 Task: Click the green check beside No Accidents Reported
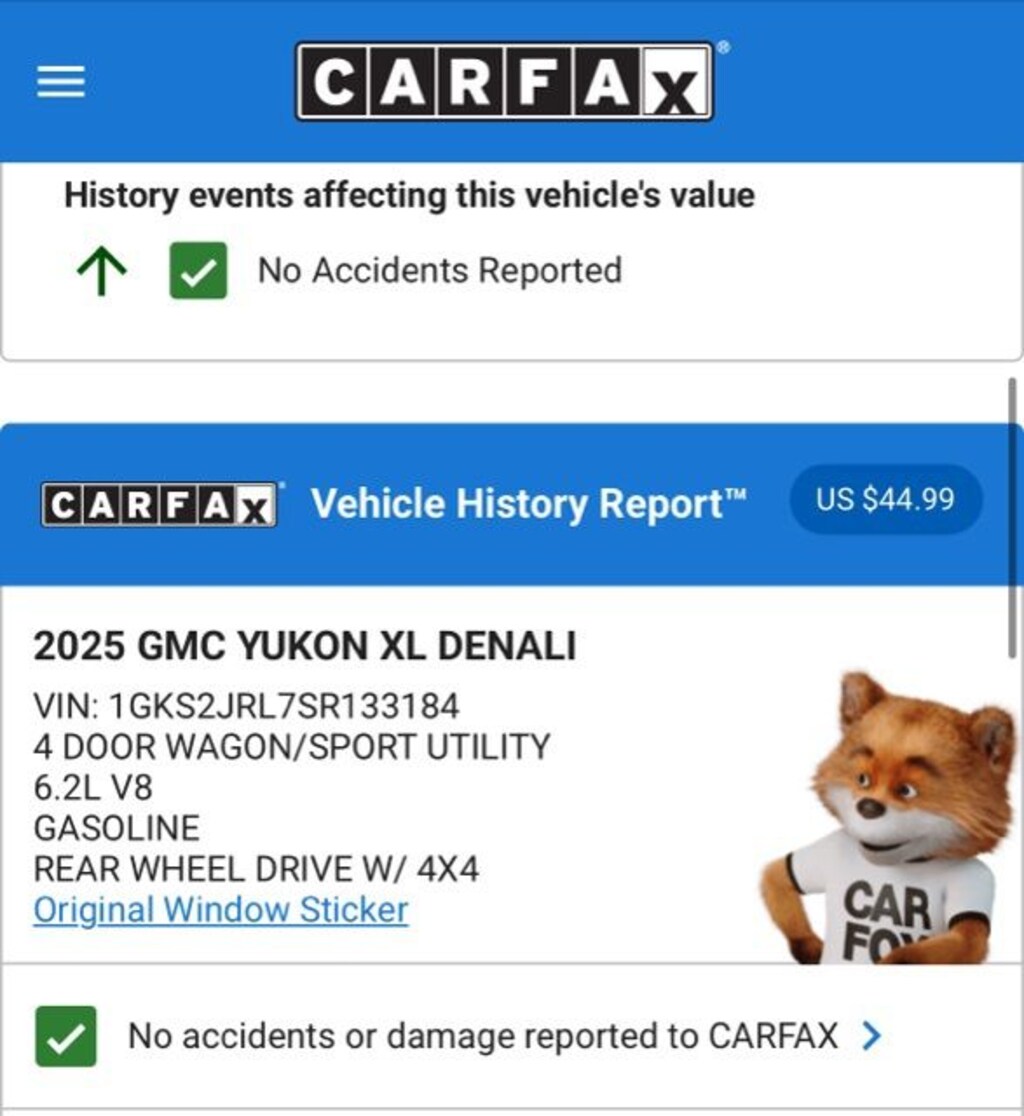(x=199, y=270)
